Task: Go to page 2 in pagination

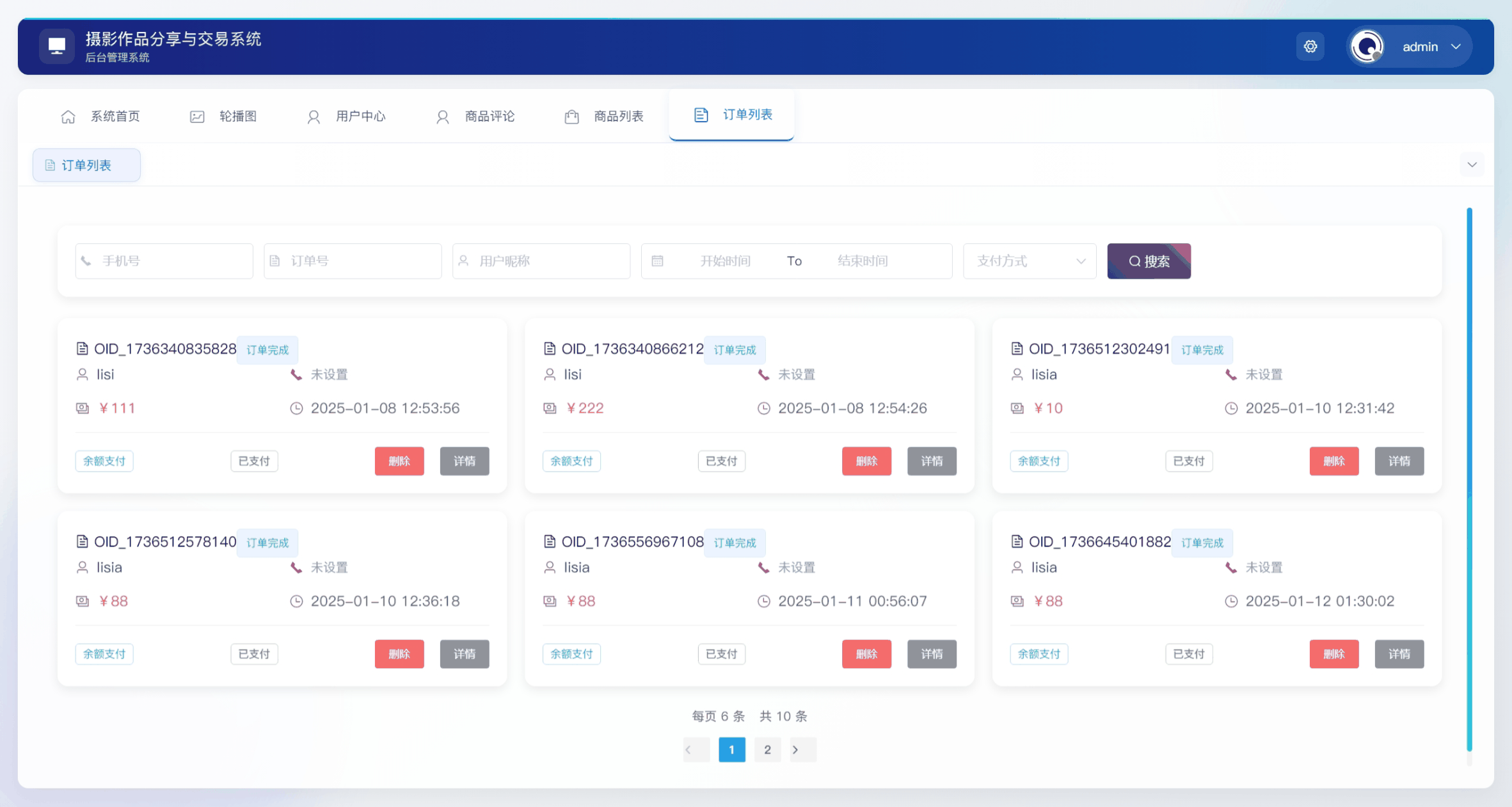Action: 767,749
